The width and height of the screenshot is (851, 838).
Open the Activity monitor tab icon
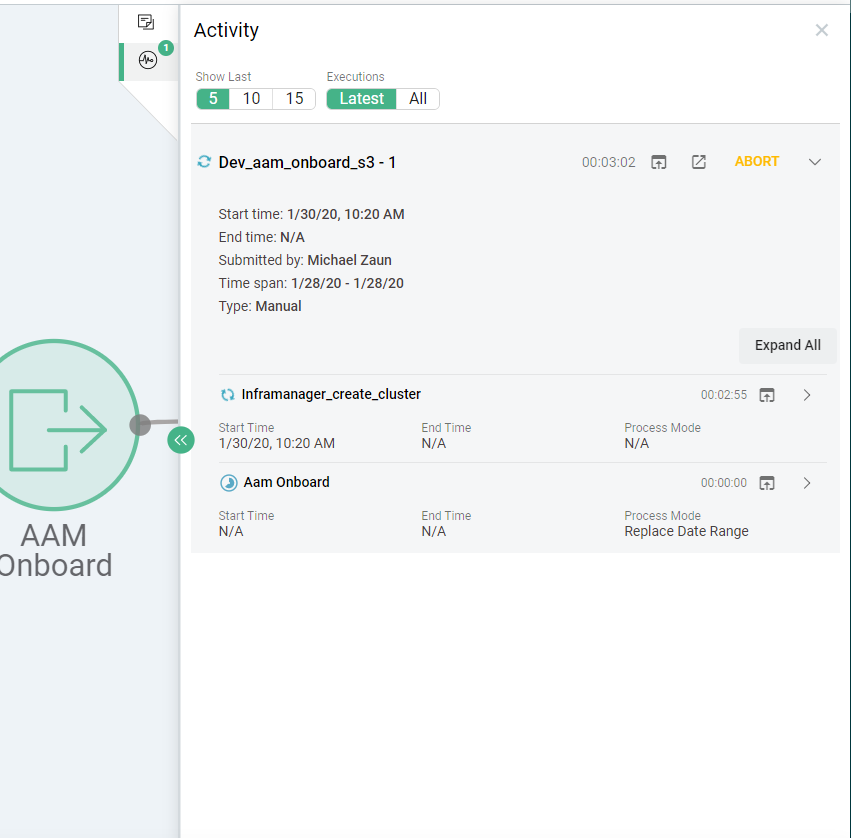[148, 60]
